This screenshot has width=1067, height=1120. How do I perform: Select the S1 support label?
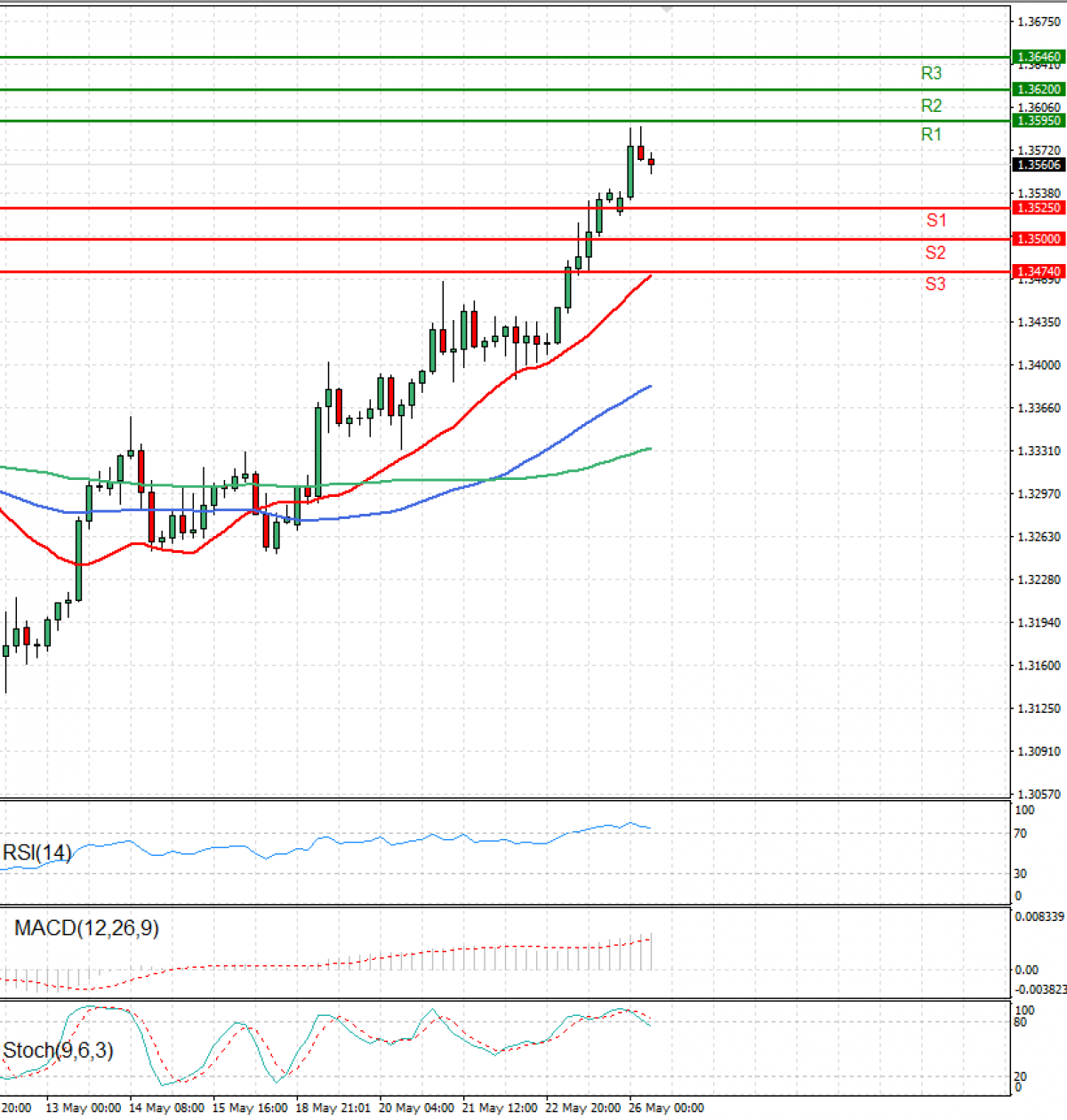tap(935, 220)
